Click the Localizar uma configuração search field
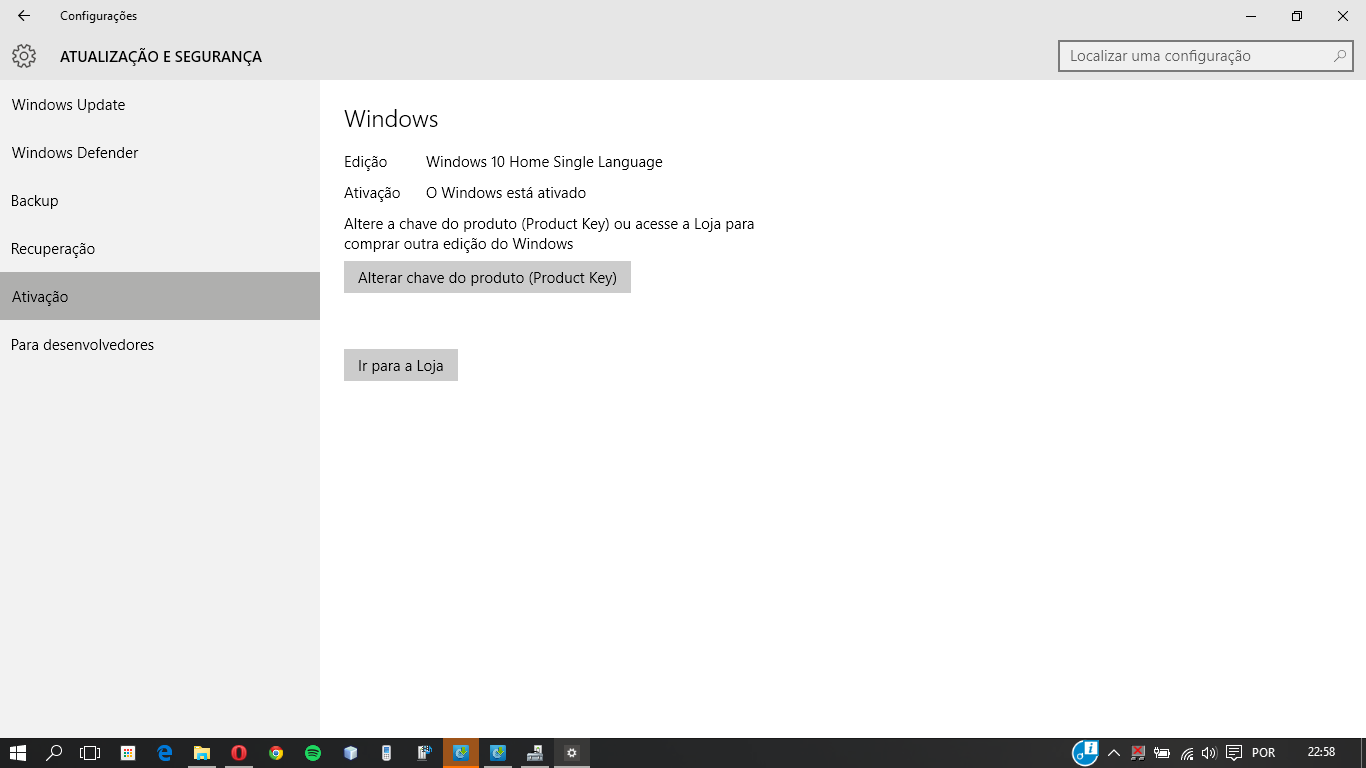Viewport: 1366px width, 768px height. [1206, 56]
